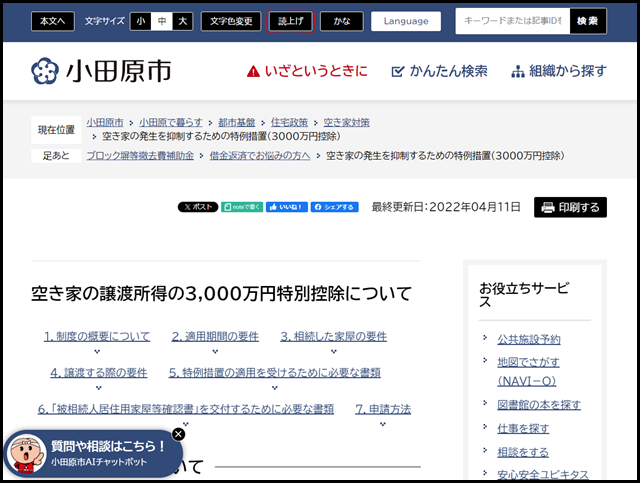Open 組織から探す menu
640x483 pixels.
tap(559, 71)
